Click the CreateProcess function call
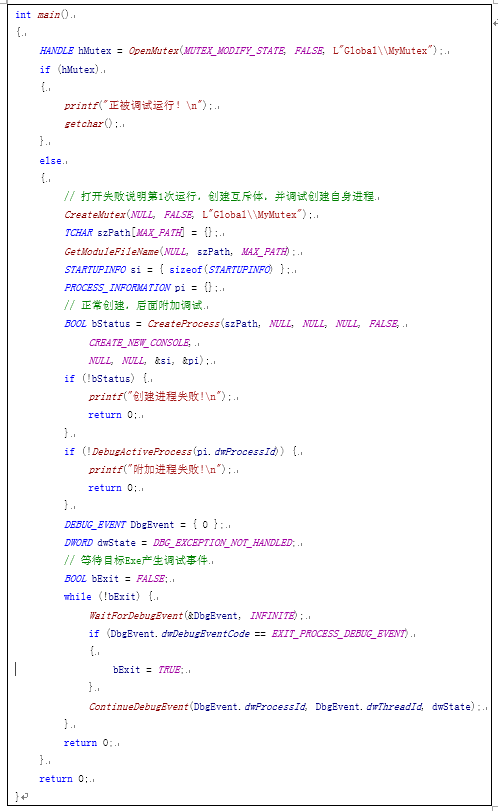This screenshot has width=498, height=811. coord(184,324)
